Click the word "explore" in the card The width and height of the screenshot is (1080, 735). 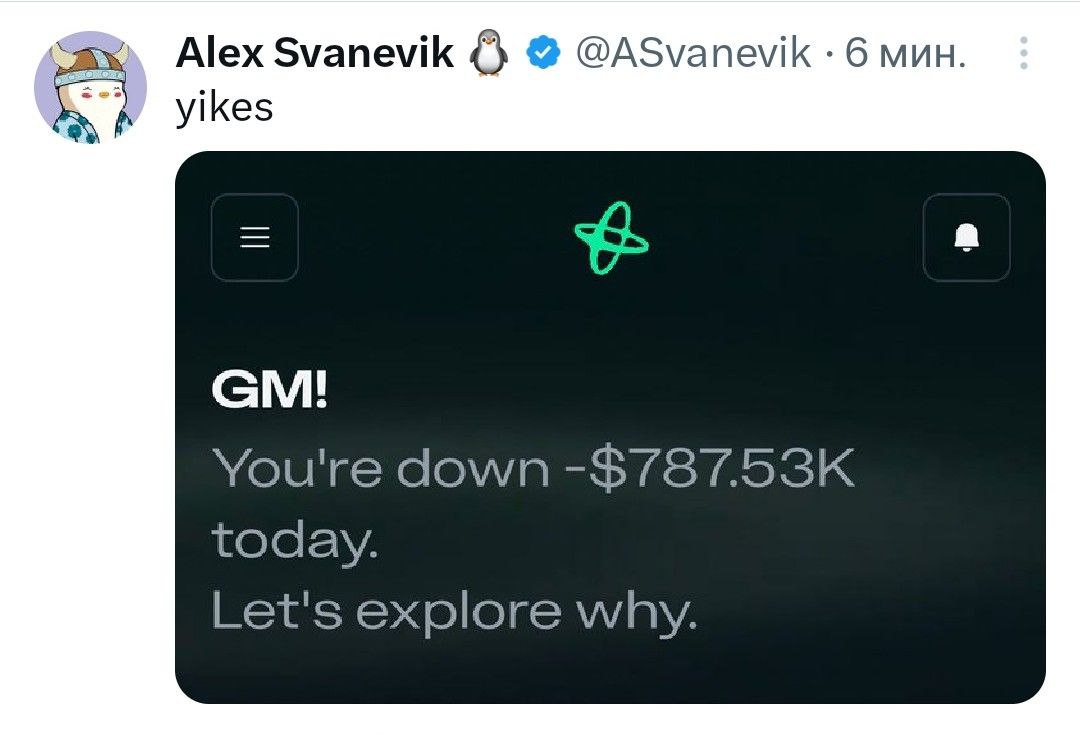coord(458,610)
